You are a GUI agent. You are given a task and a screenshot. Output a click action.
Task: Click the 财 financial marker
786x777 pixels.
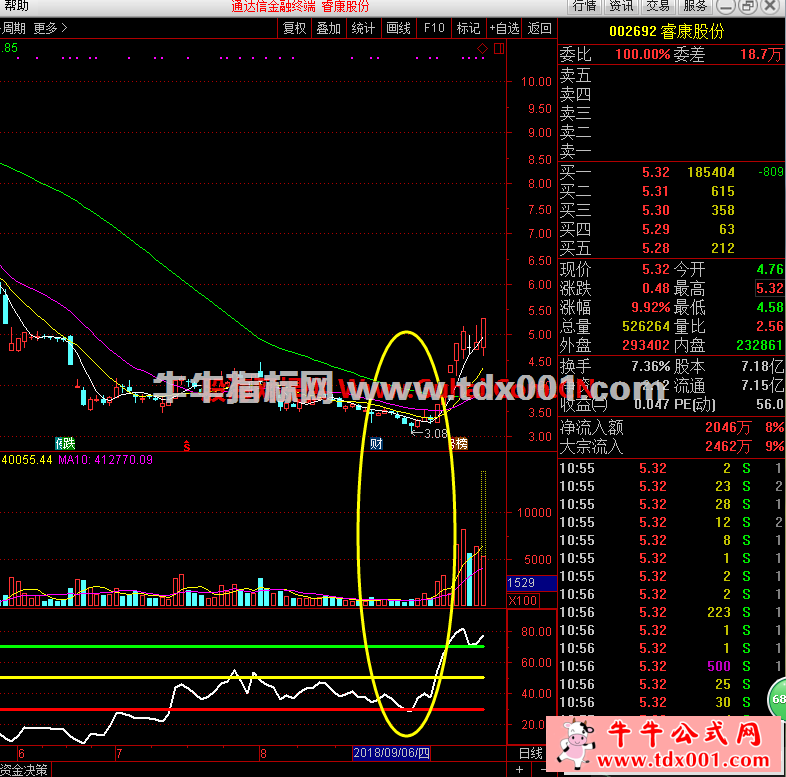click(x=376, y=443)
